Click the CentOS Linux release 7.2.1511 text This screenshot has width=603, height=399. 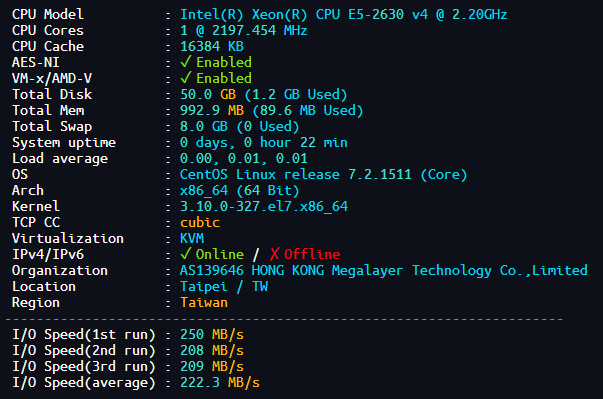pos(323,175)
